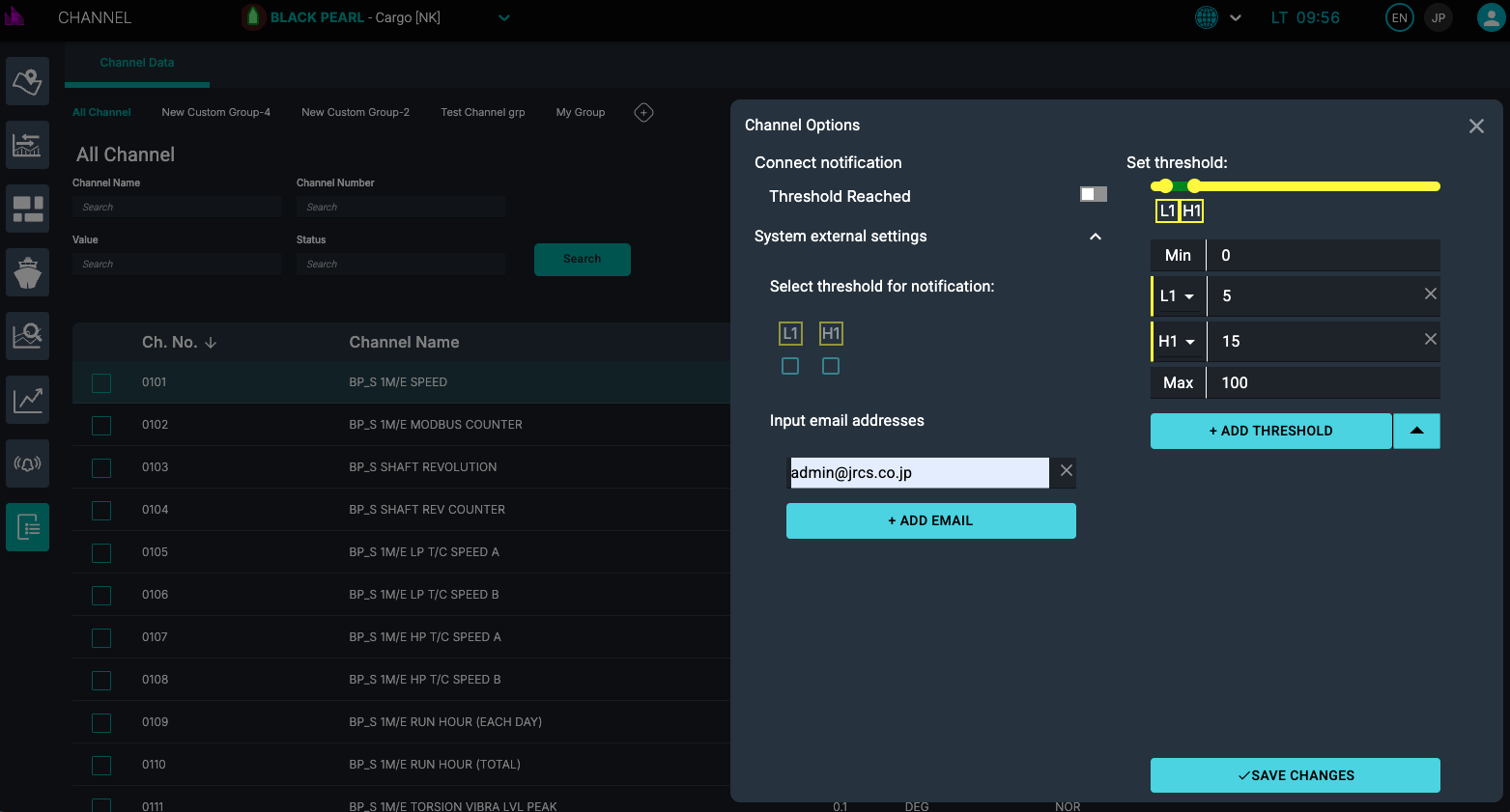Select the Test Channel grp tab

coord(483,113)
